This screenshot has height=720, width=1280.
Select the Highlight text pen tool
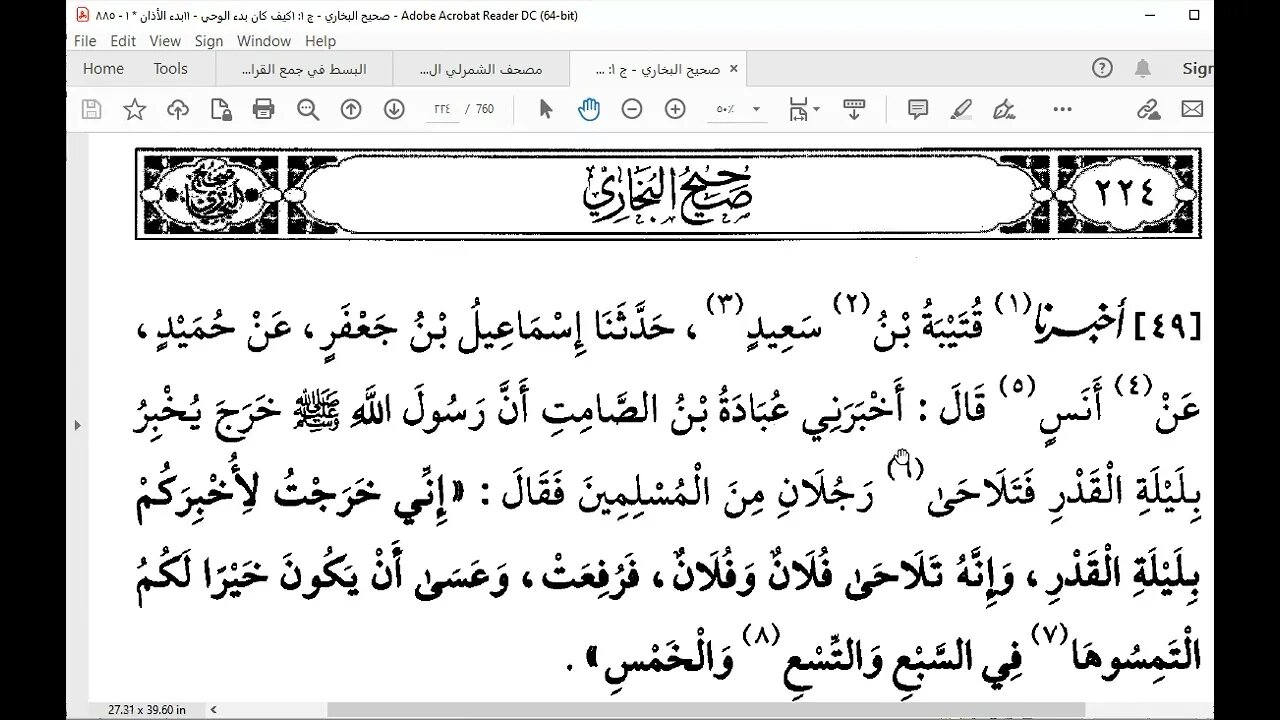click(x=962, y=110)
